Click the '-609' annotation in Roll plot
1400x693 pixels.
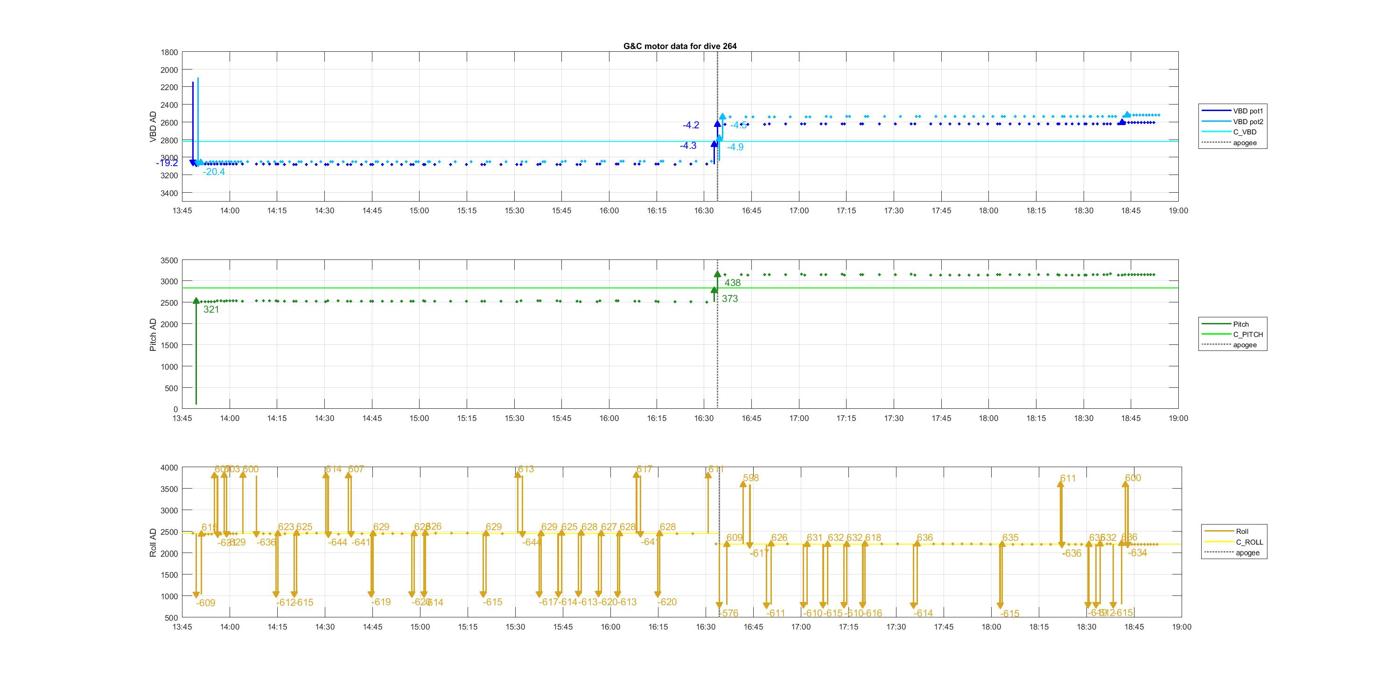point(206,603)
